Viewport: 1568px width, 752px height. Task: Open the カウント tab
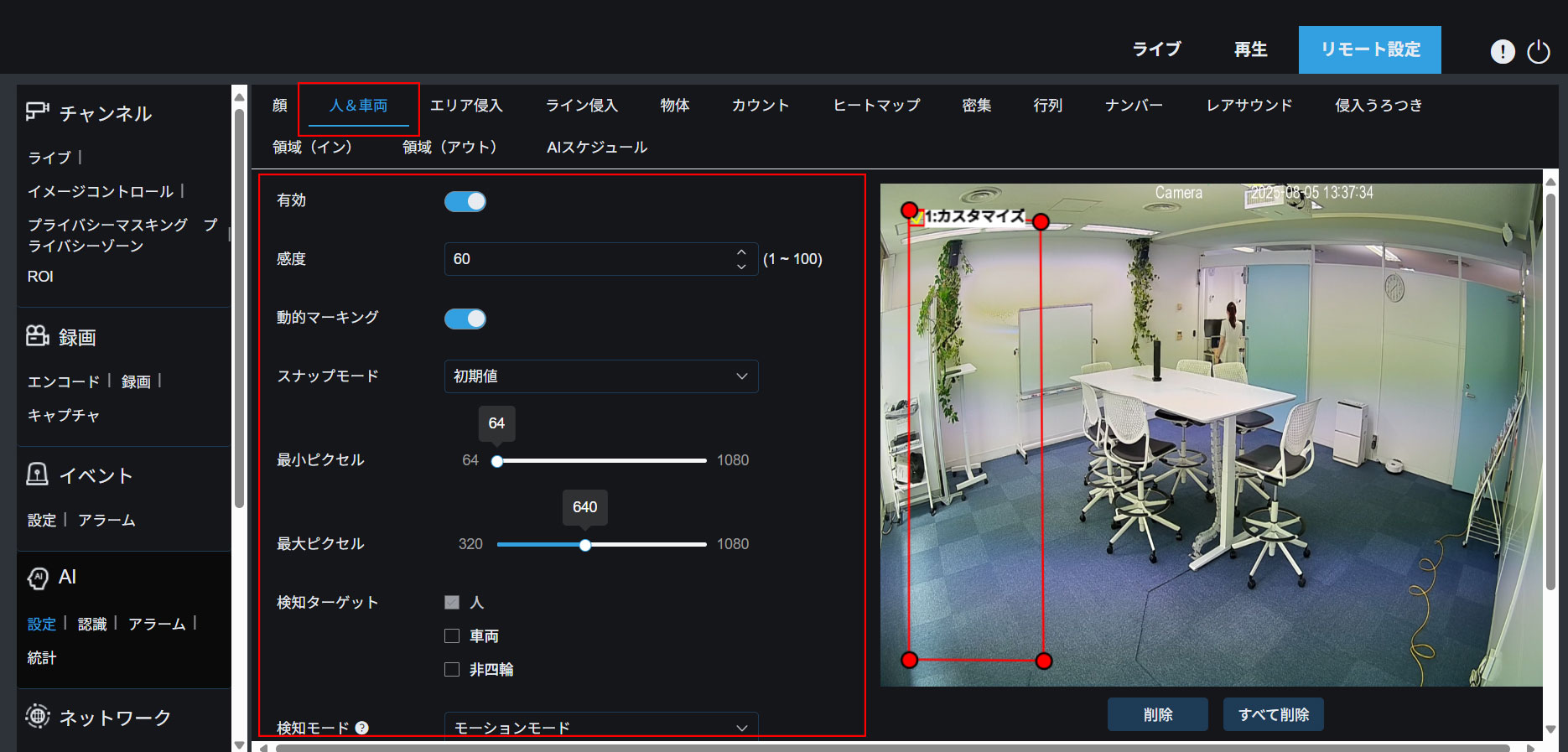[x=761, y=105]
